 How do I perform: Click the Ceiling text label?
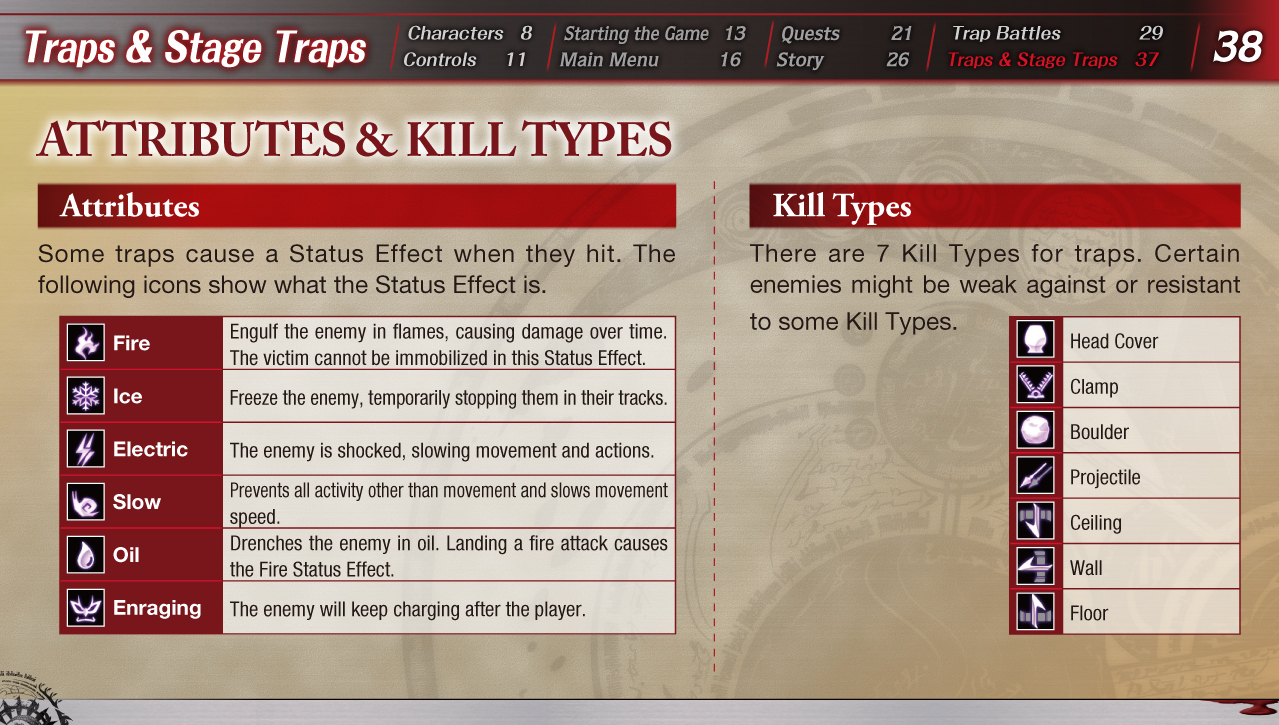tap(1096, 523)
